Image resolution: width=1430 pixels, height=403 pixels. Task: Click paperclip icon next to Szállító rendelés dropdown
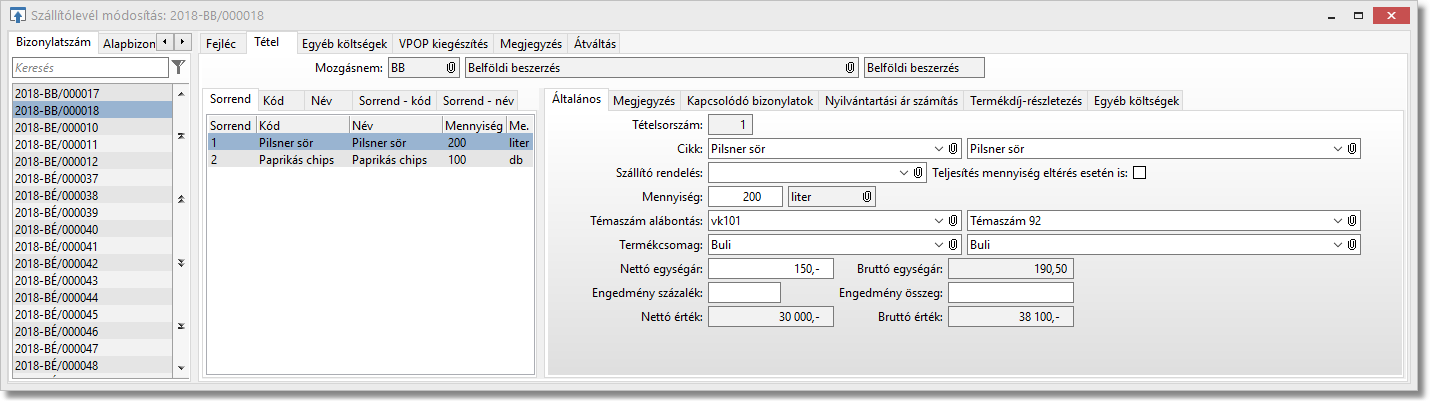tap(919, 173)
